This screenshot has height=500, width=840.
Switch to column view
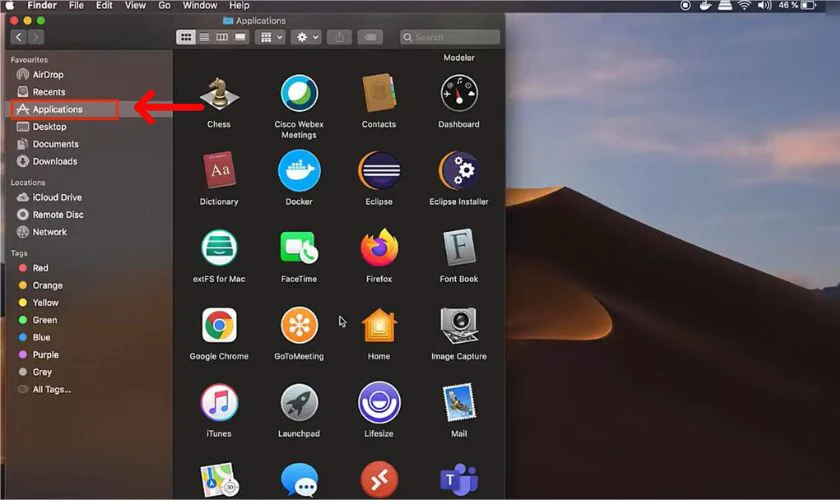222,37
